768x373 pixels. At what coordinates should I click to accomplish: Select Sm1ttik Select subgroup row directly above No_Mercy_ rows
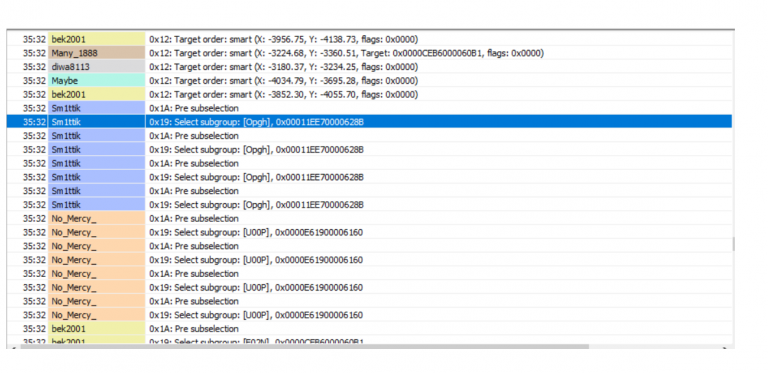[x=369, y=205]
